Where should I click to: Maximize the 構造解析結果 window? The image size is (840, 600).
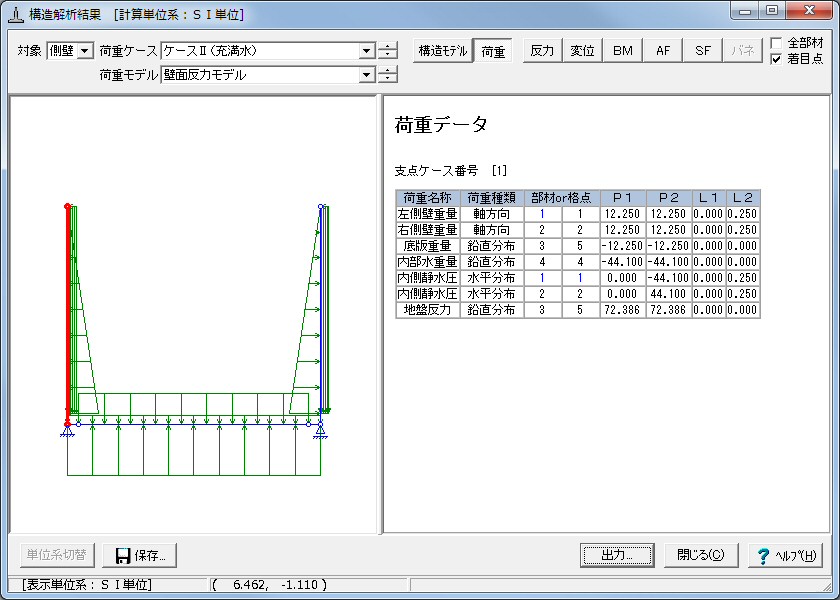point(772,11)
